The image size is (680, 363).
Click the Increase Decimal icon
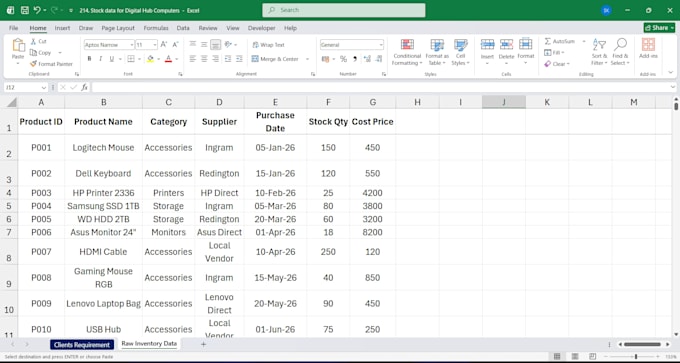(x=367, y=59)
